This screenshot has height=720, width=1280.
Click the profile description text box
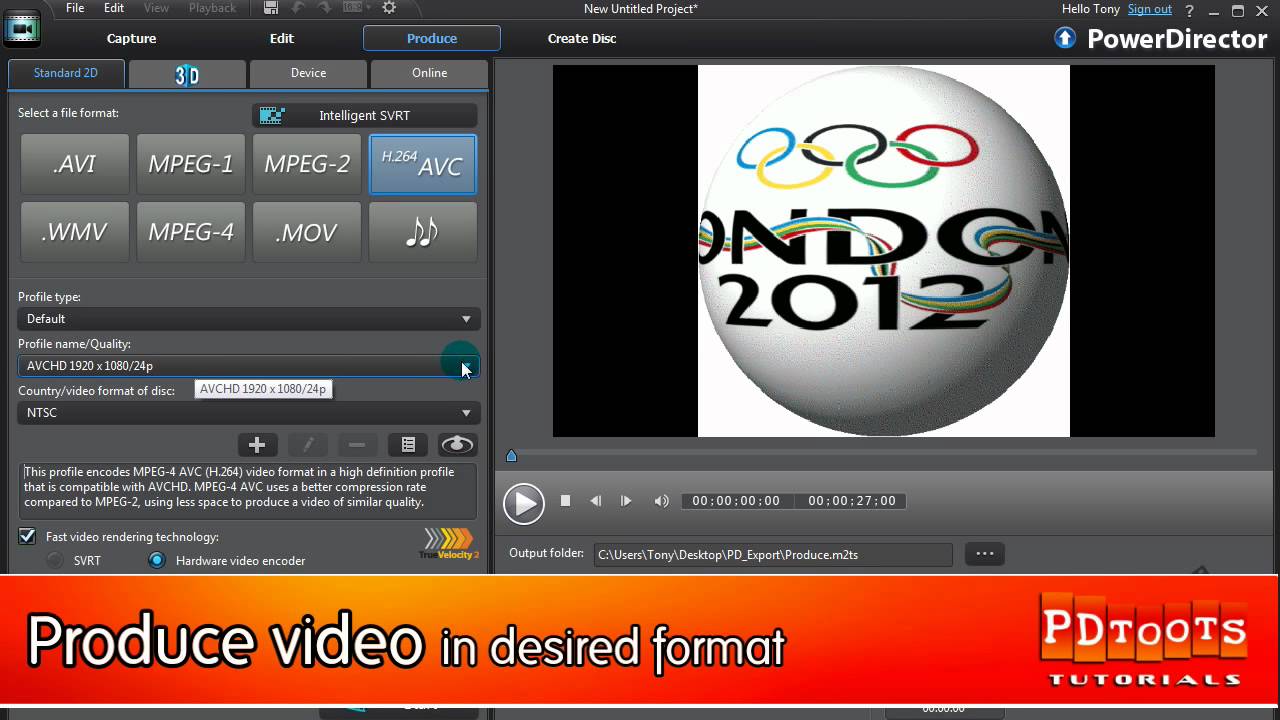coord(248,490)
